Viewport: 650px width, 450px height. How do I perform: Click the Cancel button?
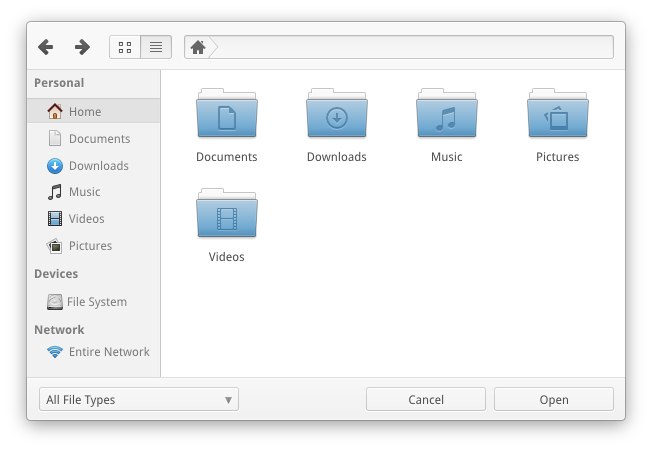pyautogui.click(x=426, y=399)
